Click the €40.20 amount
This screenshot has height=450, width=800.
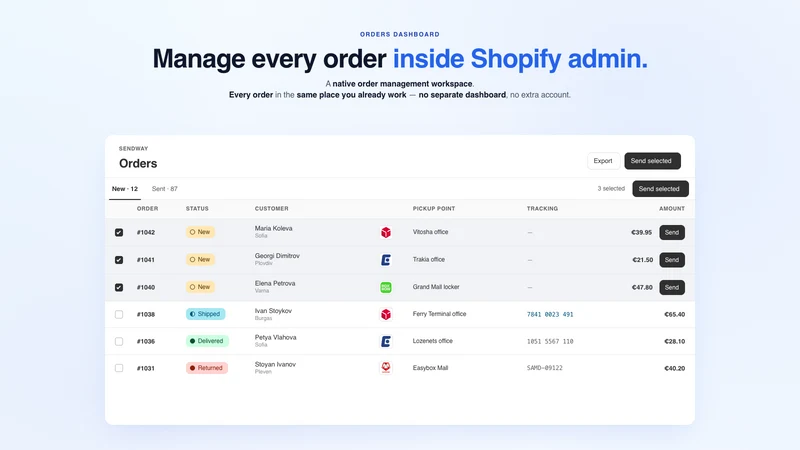(x=674, y=368)
